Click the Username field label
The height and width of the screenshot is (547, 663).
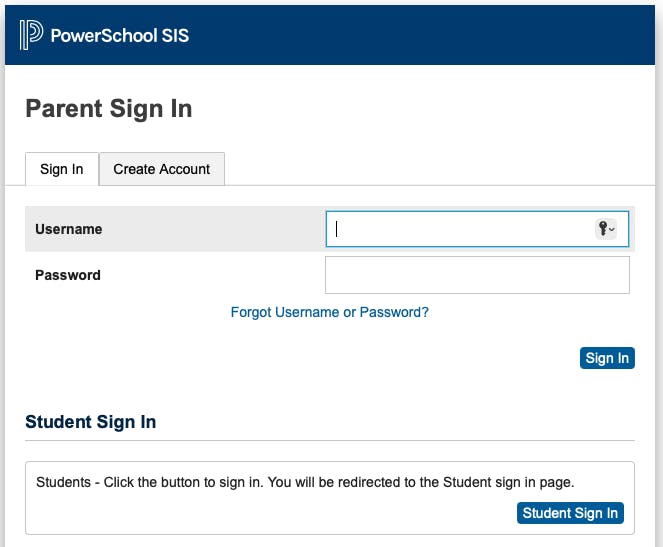tap(69, 229)
